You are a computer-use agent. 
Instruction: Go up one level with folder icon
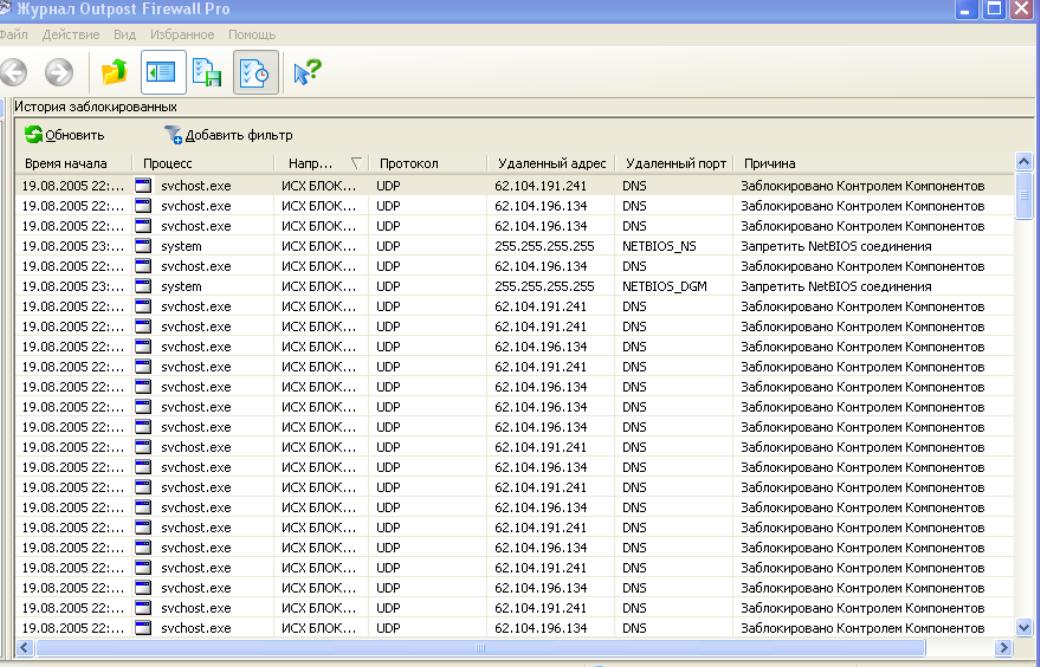tap(115, 72)
